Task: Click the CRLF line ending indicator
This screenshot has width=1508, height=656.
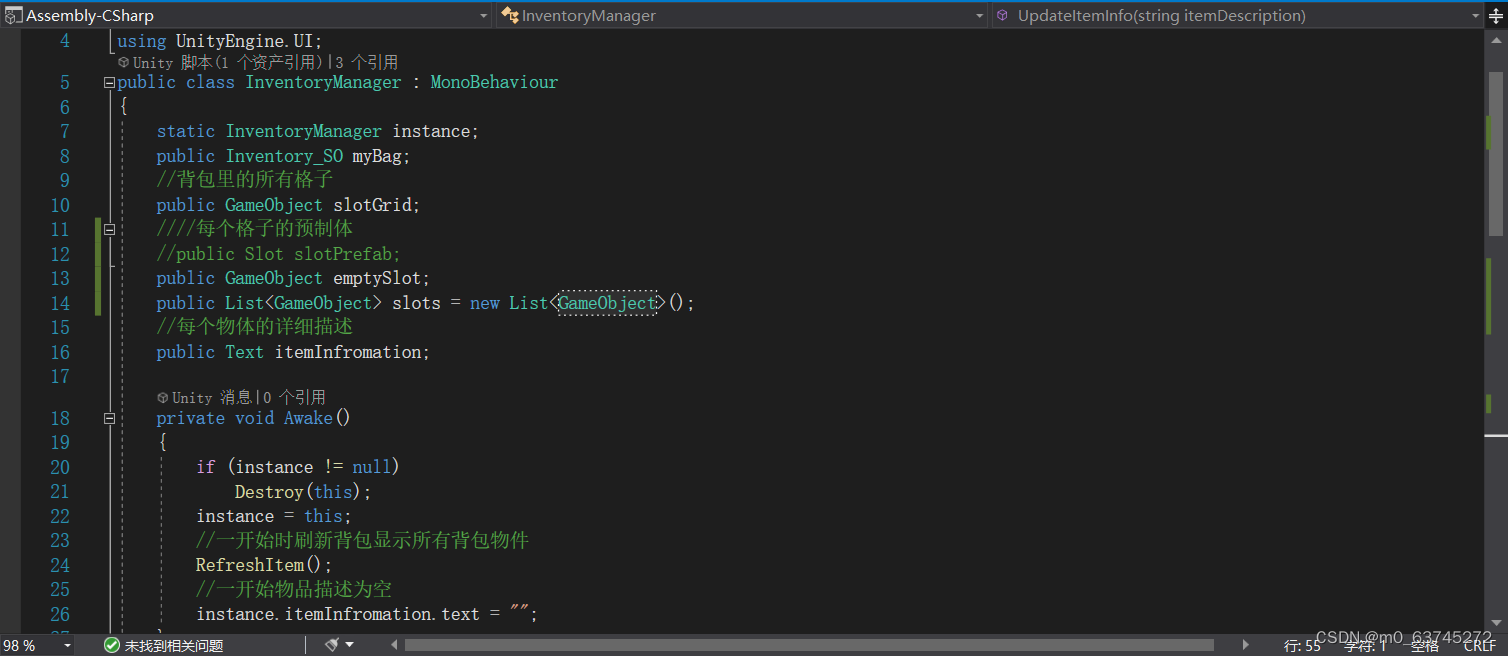Action: 1479,646
